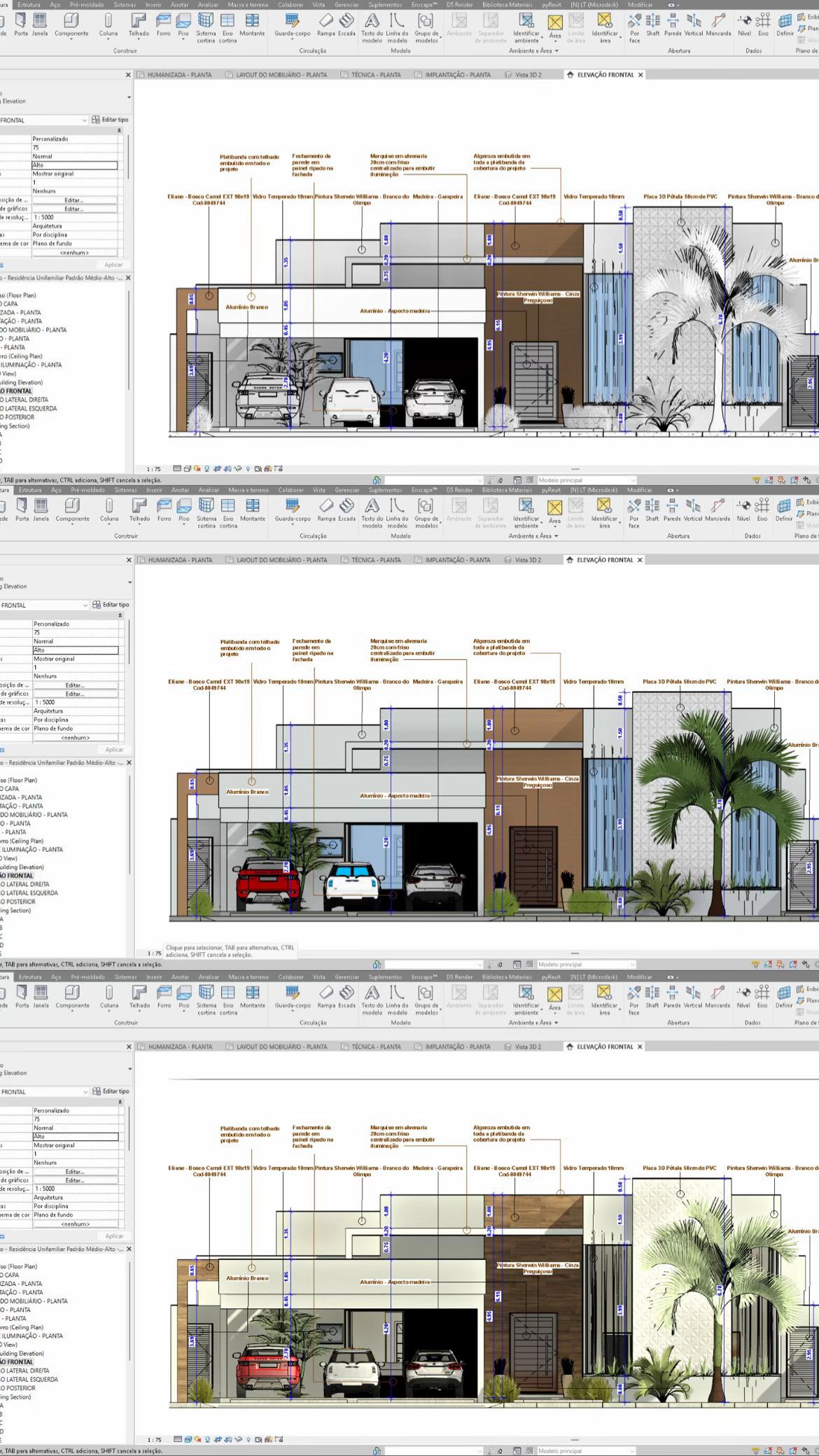Open the 1:75 view scale in the top screenshot

(x=153, y=469)
